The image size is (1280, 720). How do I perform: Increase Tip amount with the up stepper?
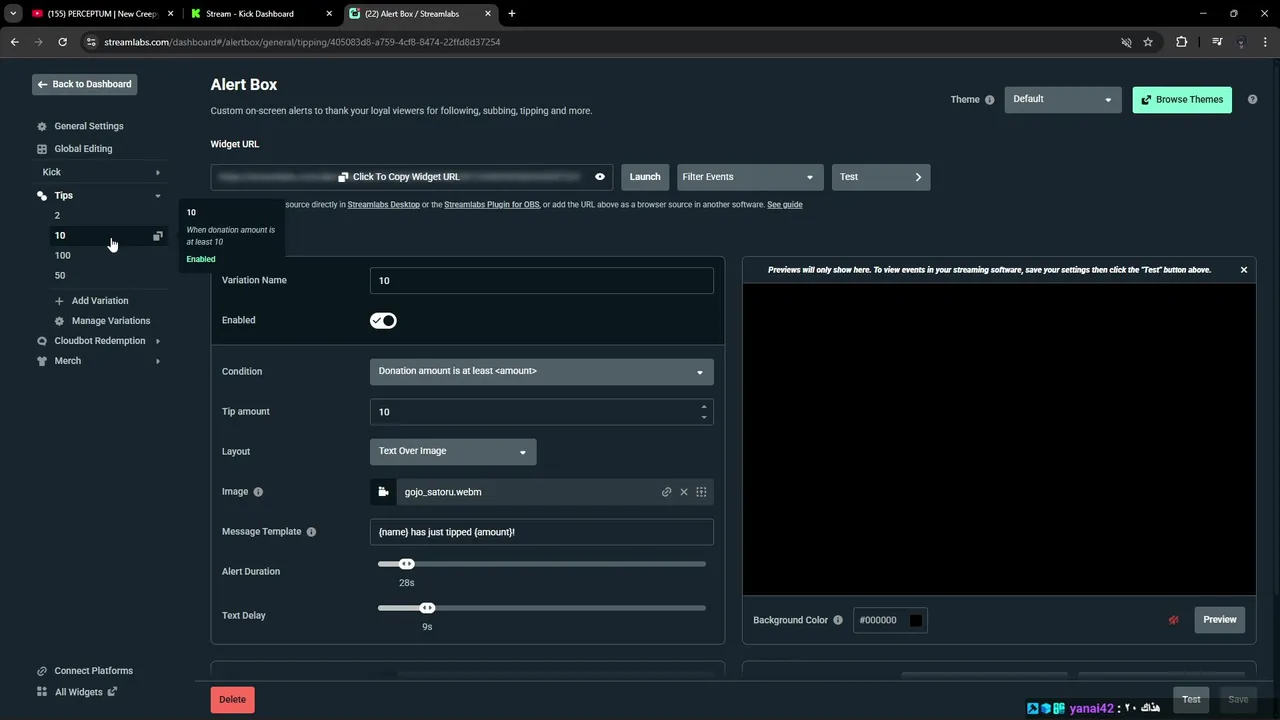click(x=704, y=407)
